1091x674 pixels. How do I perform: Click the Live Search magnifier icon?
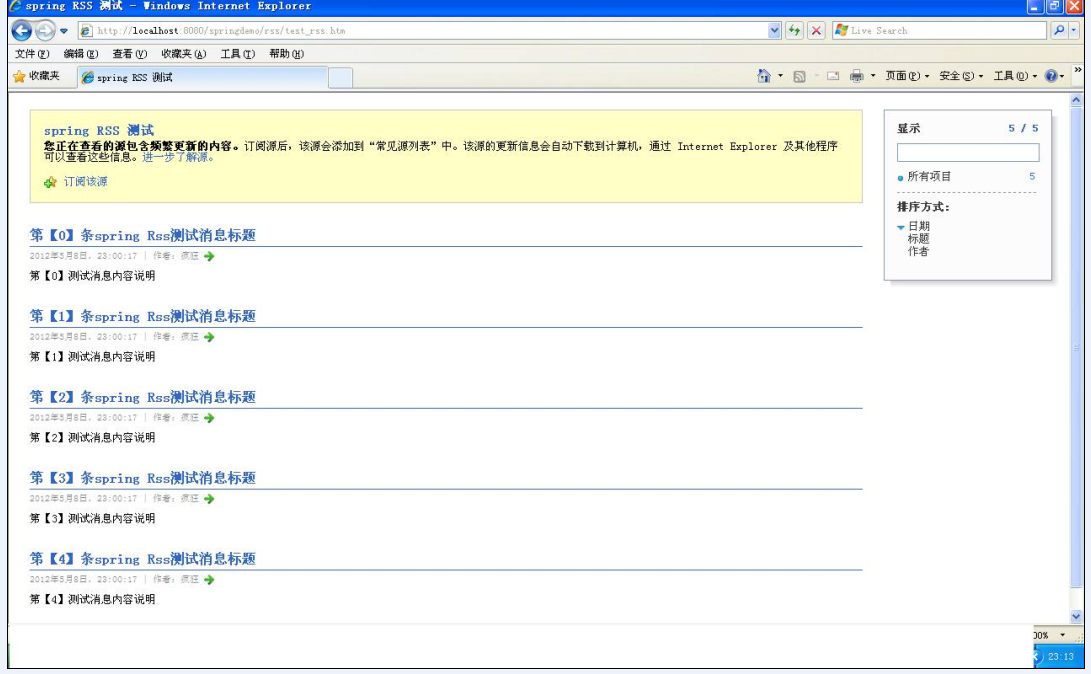tap(1059, 31)
